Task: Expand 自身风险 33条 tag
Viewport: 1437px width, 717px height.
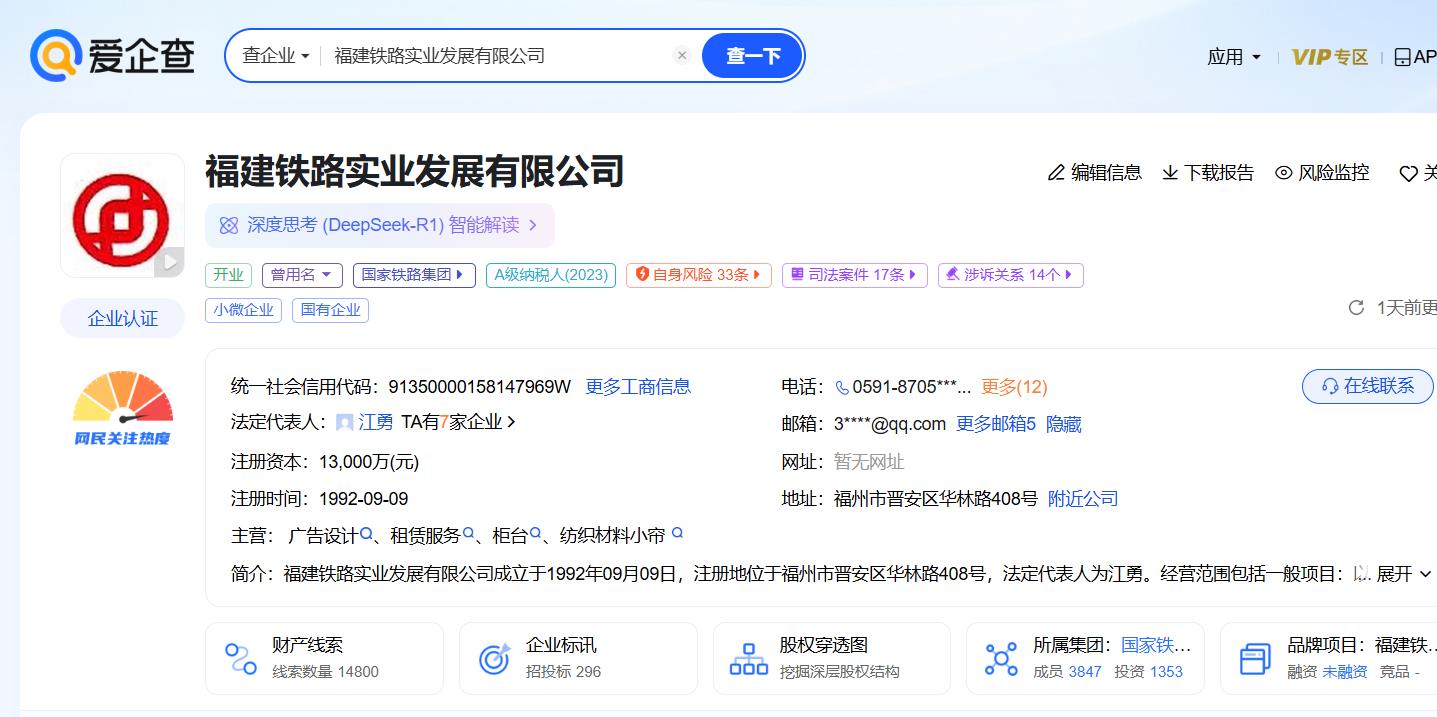Action: tap(699, 275)
